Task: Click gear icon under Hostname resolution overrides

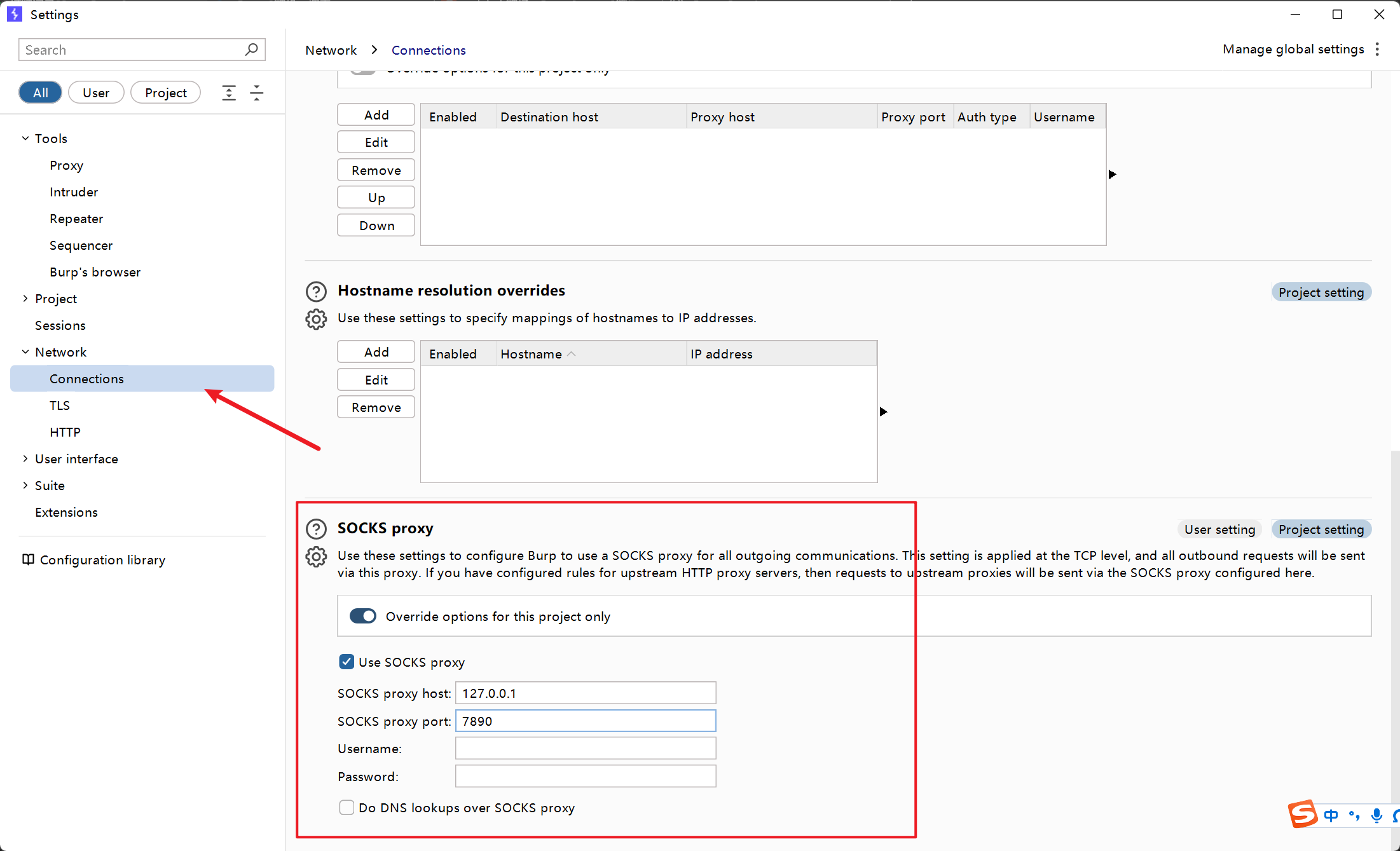Action: [x=316, y=319]
